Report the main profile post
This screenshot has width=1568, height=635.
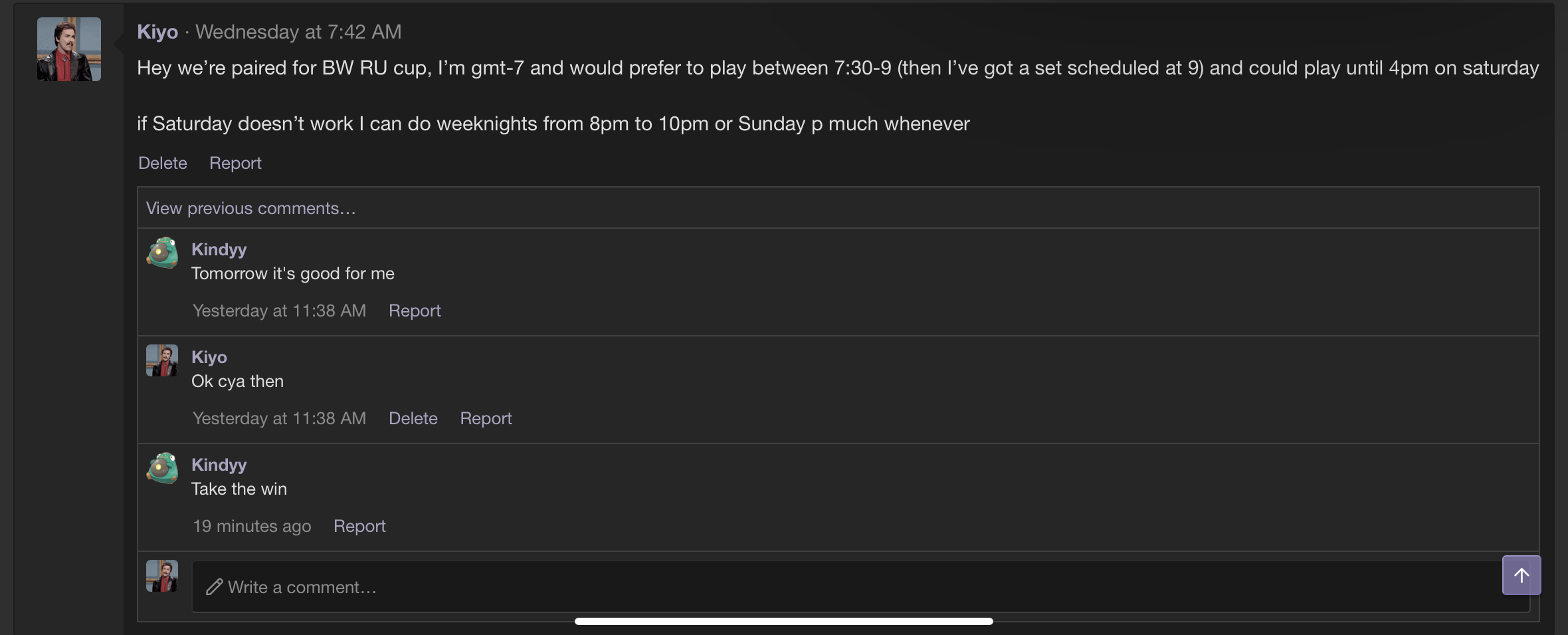click(235, 164)
